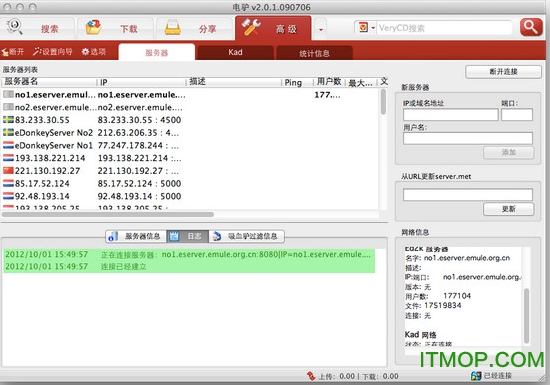
Task: Click the 已经连接 connection status icon
Action: 476,376
